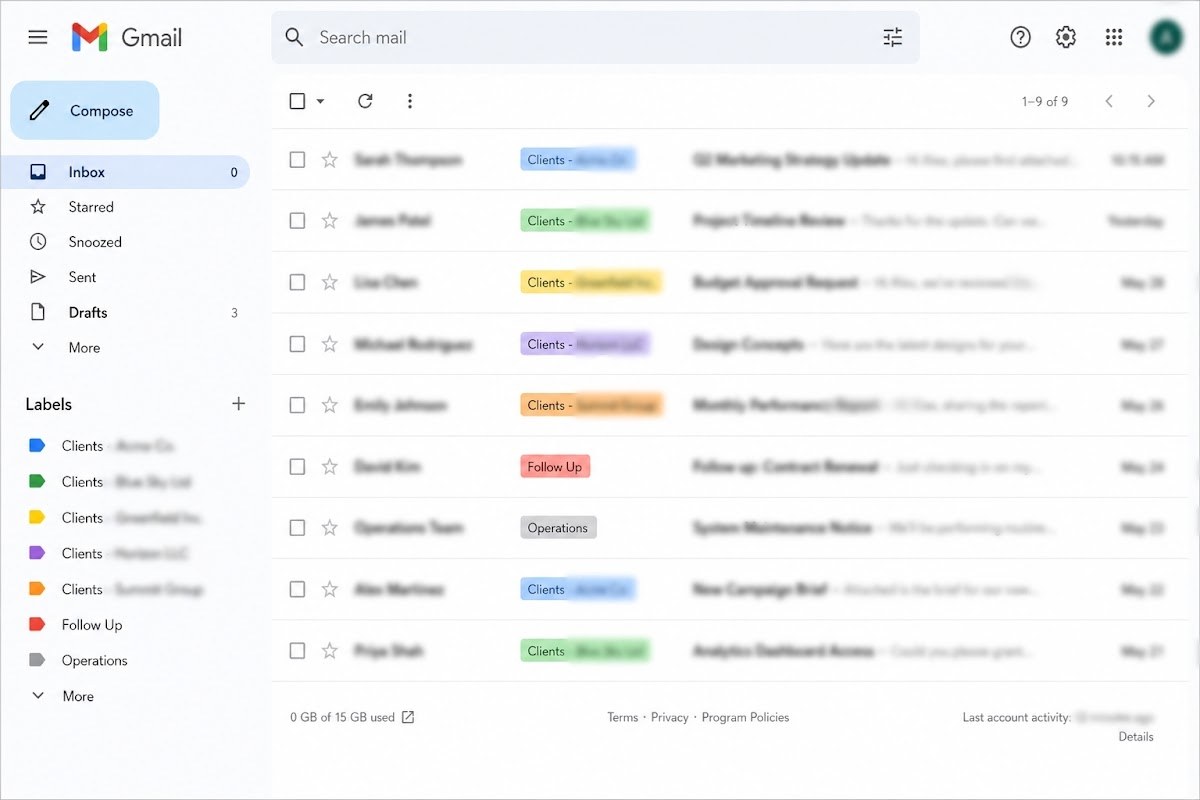Refresh the inbox
Image resolution: width=1200 pixels, height=800 pixels.
tap(365, 101)
